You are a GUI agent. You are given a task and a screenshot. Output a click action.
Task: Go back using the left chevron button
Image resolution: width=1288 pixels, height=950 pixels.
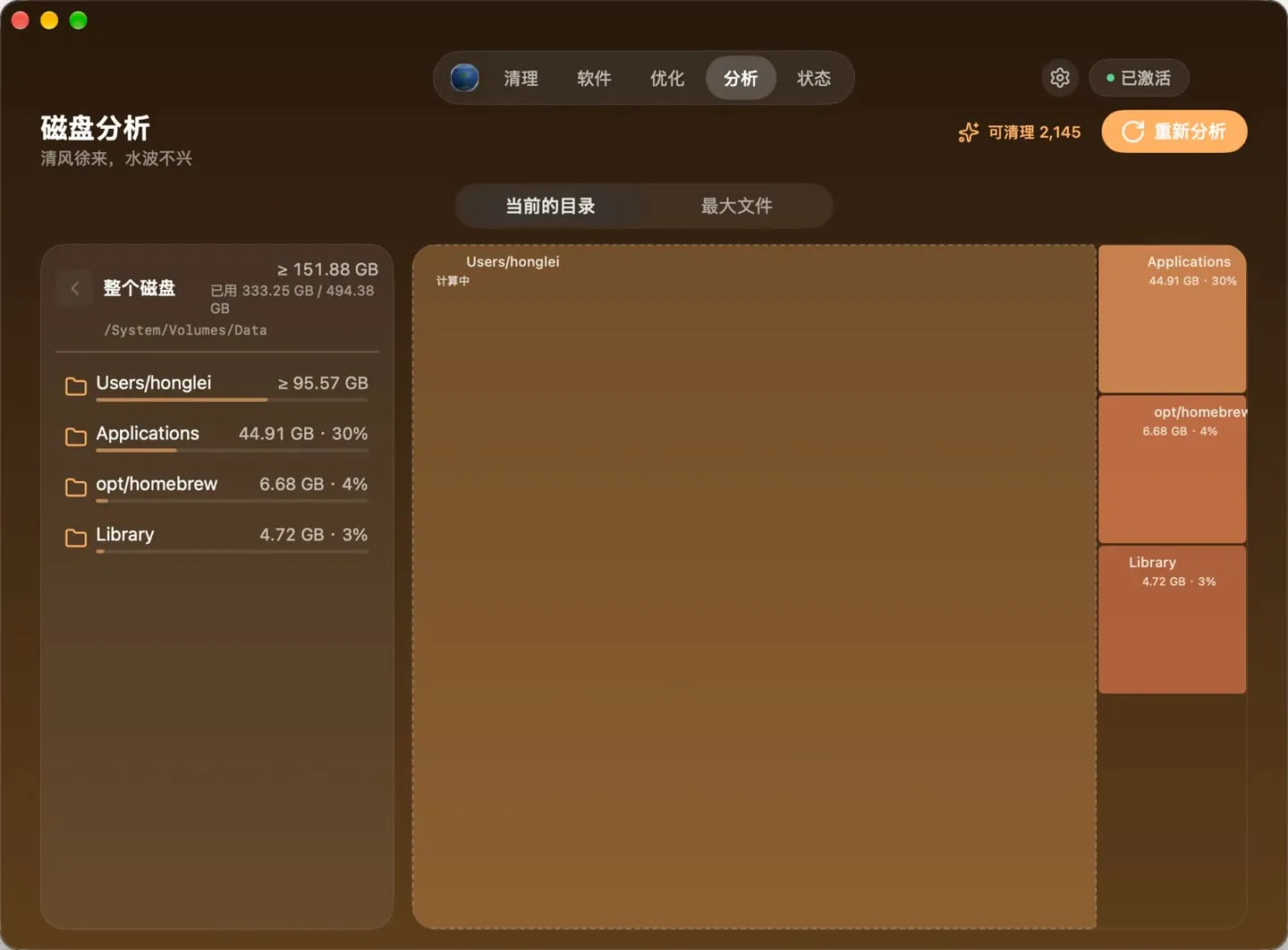(x=75, y=288)
